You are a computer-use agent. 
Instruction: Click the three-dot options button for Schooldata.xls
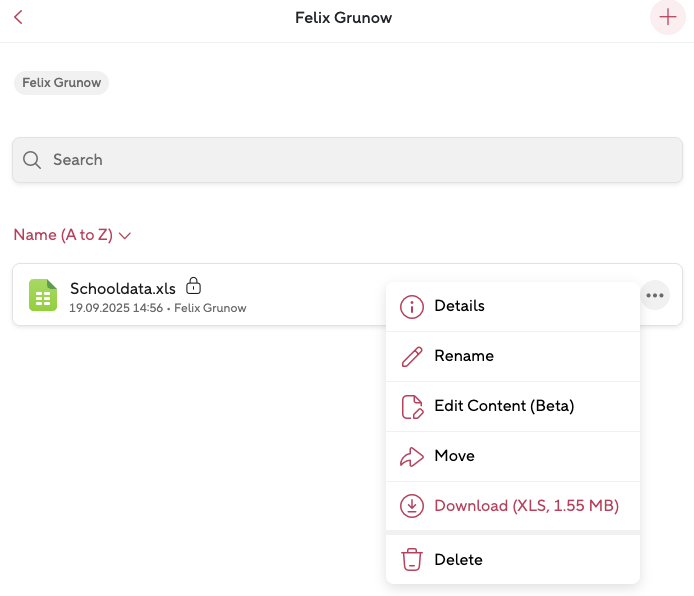(x=655, y=295)
